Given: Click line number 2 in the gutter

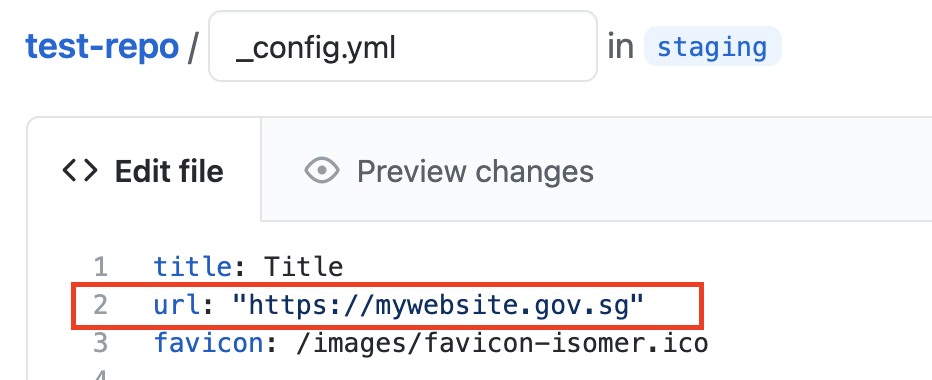Looking at the screenshot, I should tap(100, 305).
